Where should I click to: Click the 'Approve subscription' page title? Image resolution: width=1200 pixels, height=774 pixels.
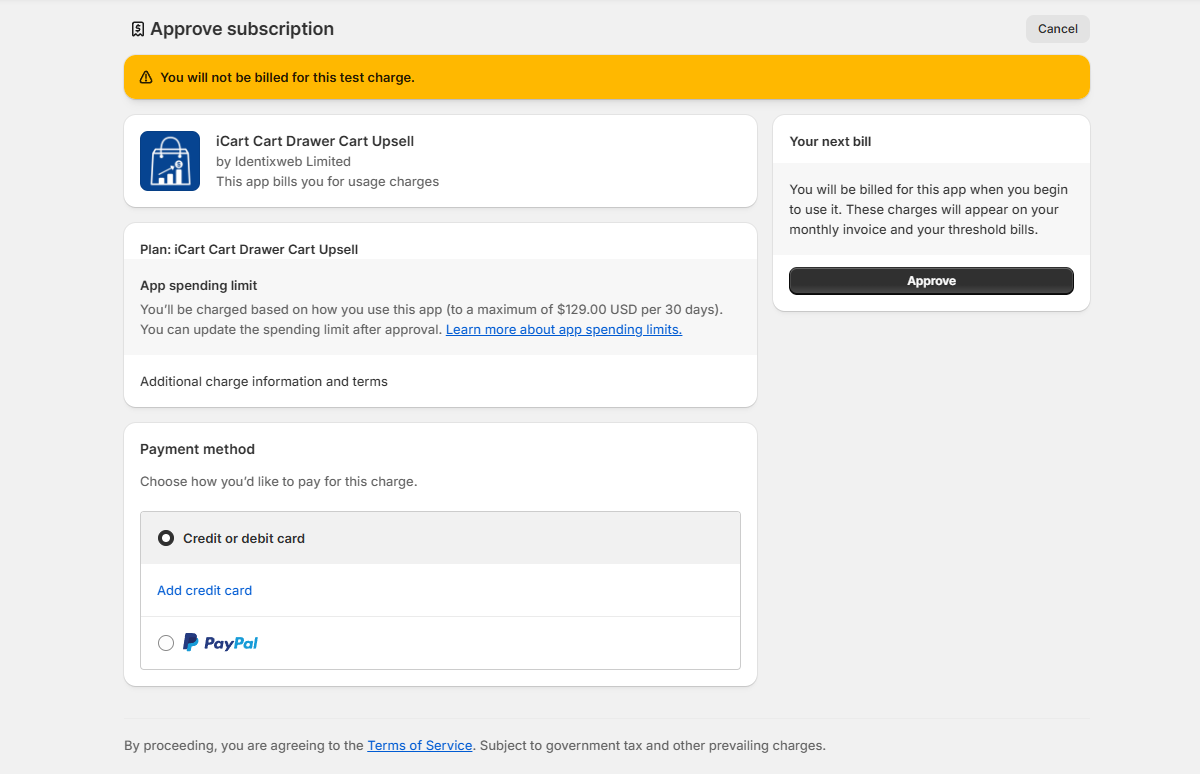pos(242,29)
